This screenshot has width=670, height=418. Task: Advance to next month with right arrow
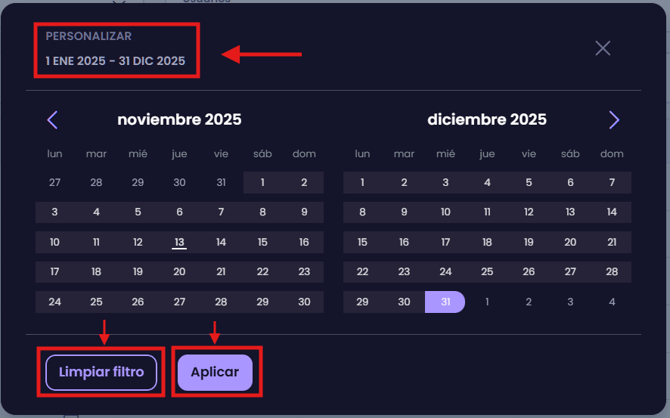coord(614,120)
